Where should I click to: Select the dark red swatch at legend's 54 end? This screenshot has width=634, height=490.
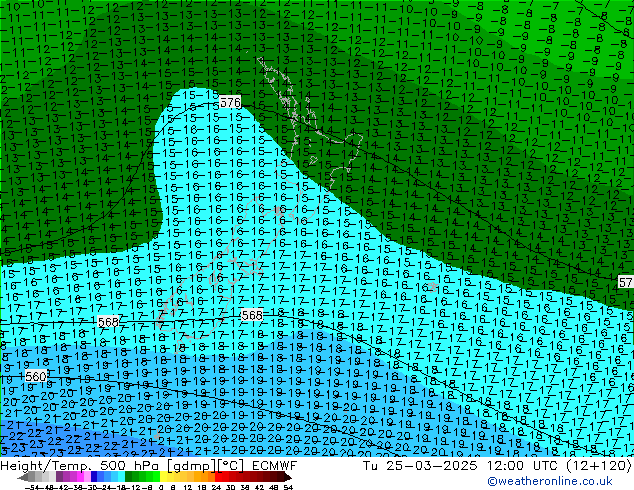point(282,477)
